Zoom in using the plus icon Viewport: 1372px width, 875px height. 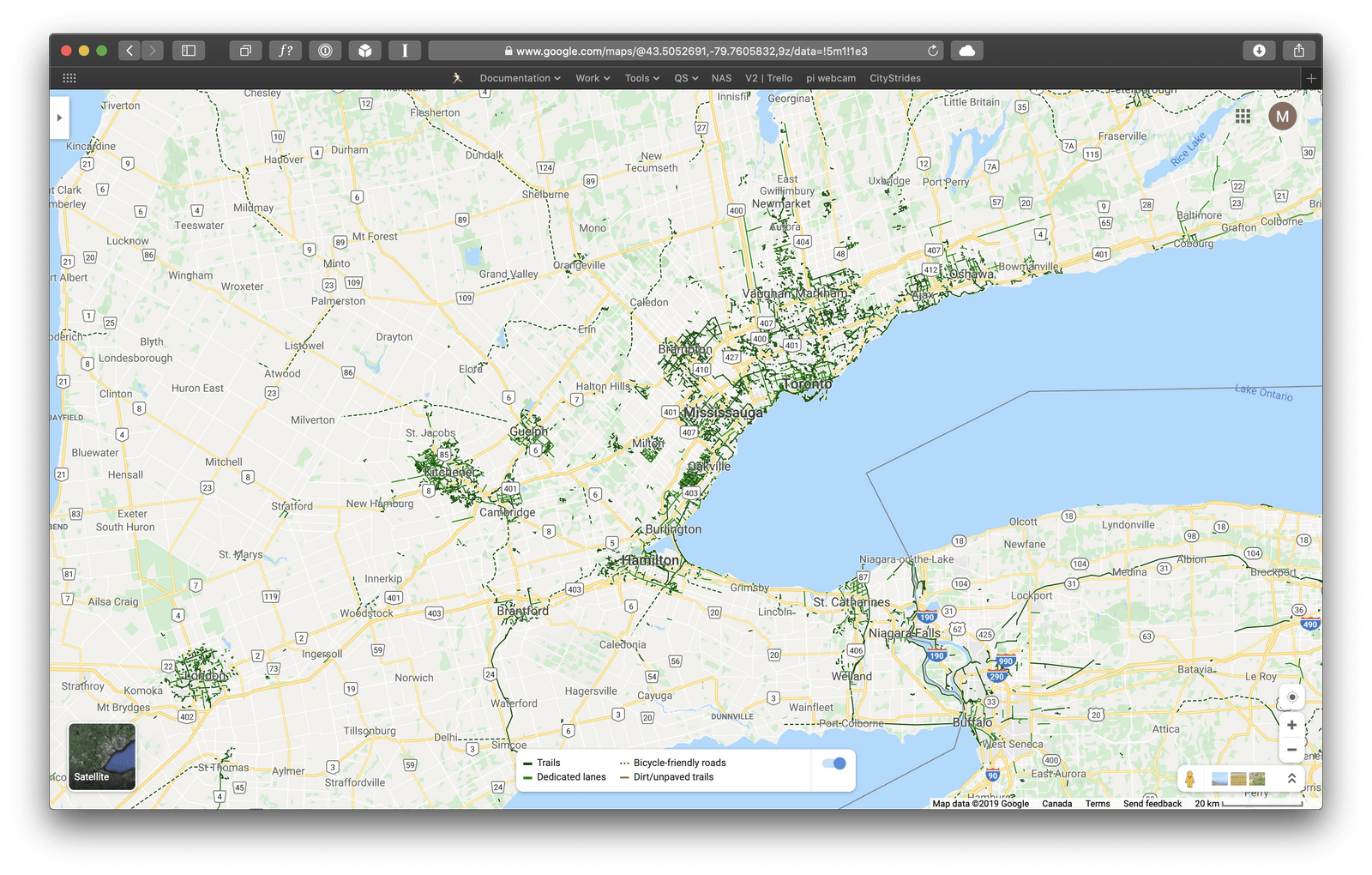1291,725
